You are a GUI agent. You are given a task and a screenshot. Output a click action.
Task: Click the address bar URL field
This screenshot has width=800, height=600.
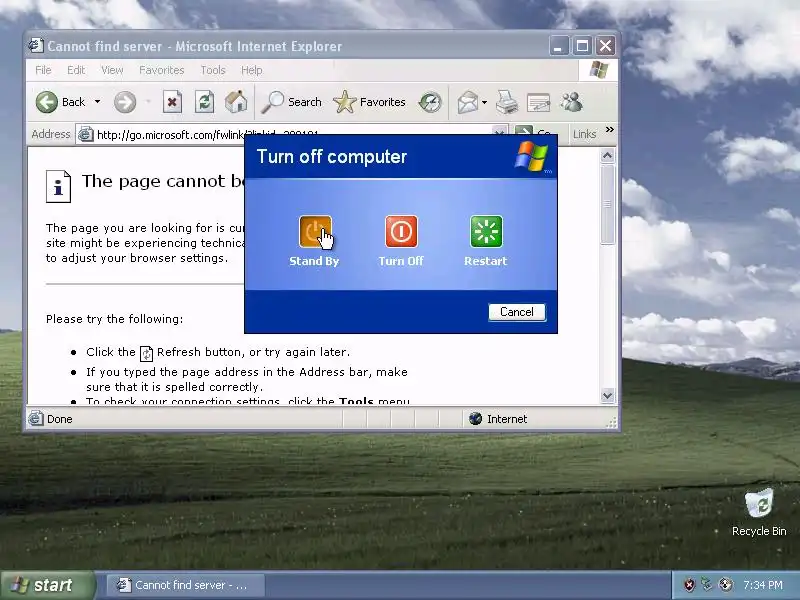click(x=291, y=134)
